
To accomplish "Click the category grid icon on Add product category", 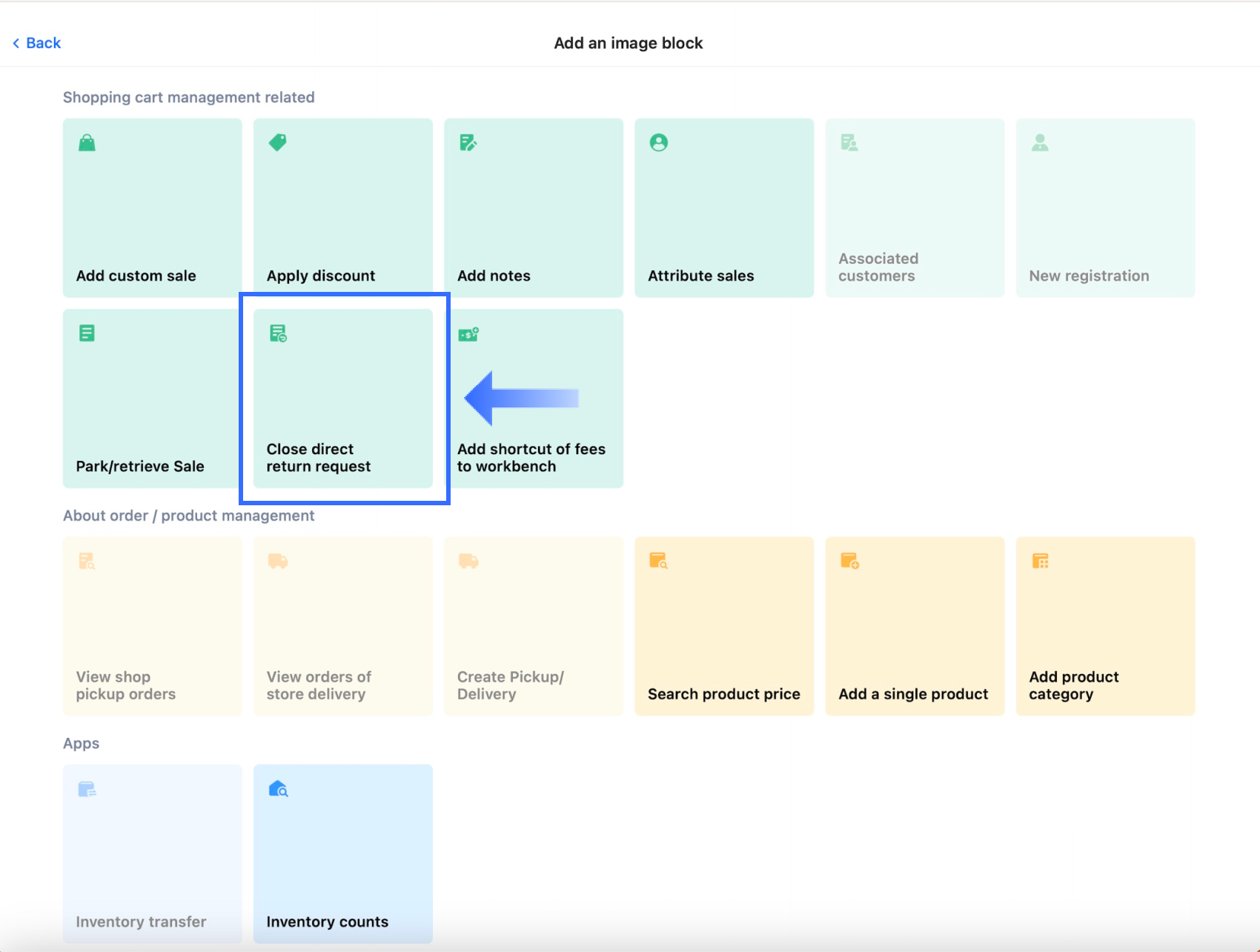I will pyautogui.click(x=1040, y=561).
